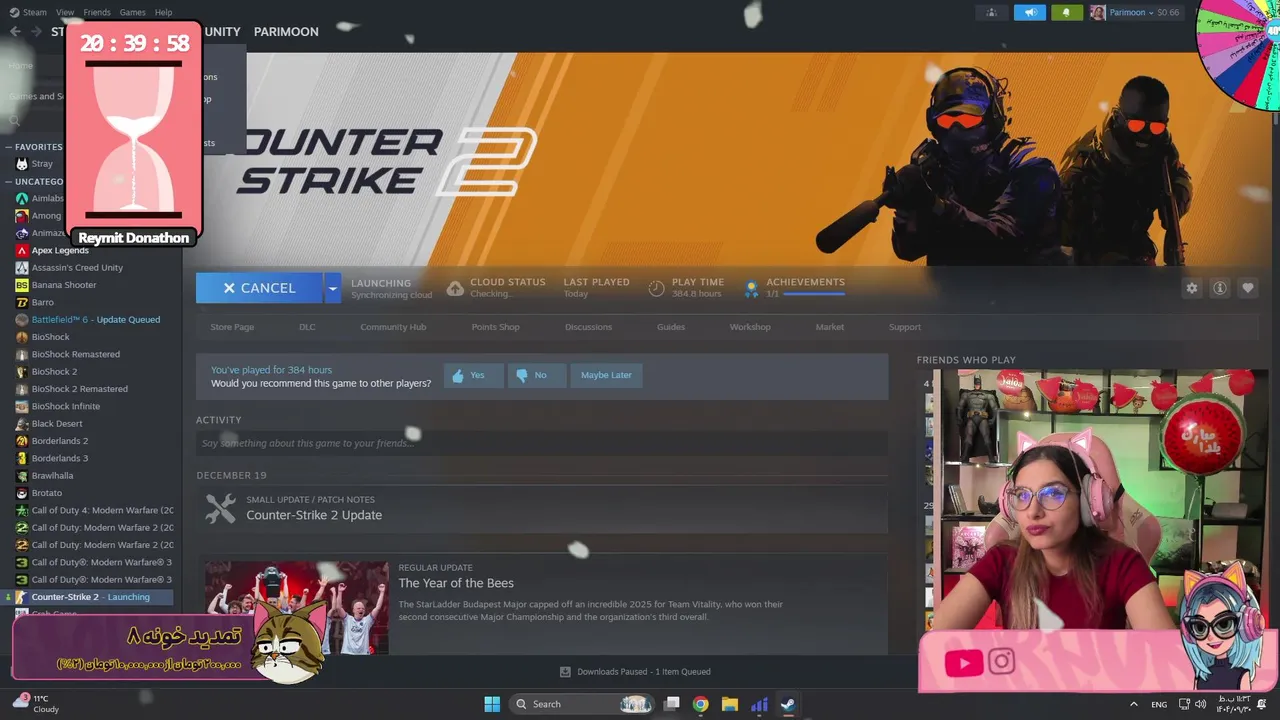The height and width of the screenshot is (720, 1280).
Task: Open the View menu
Action: [65, 12]
